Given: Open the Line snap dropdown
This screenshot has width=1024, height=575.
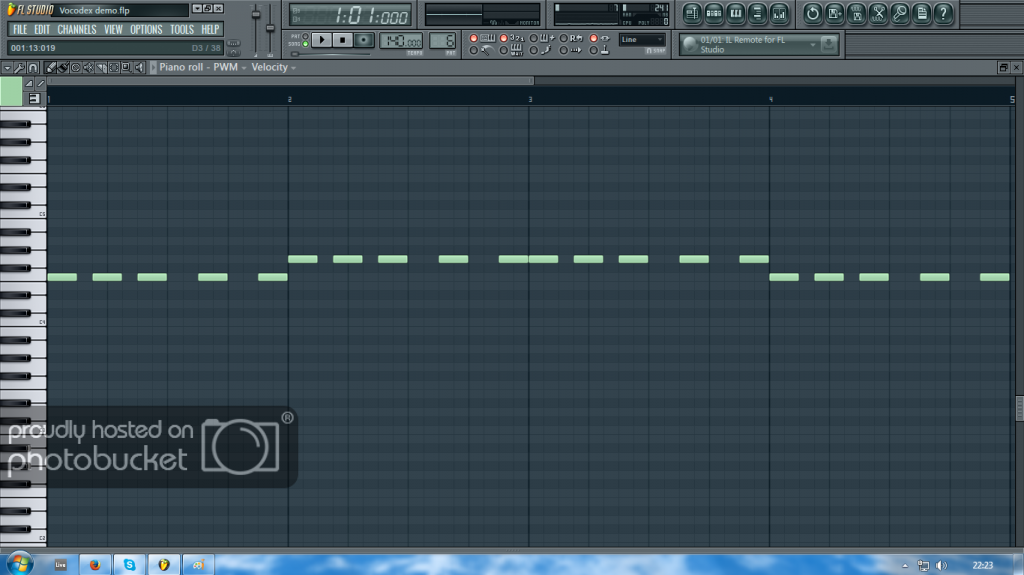Looking at the screenshot, I should pos(642,40).
